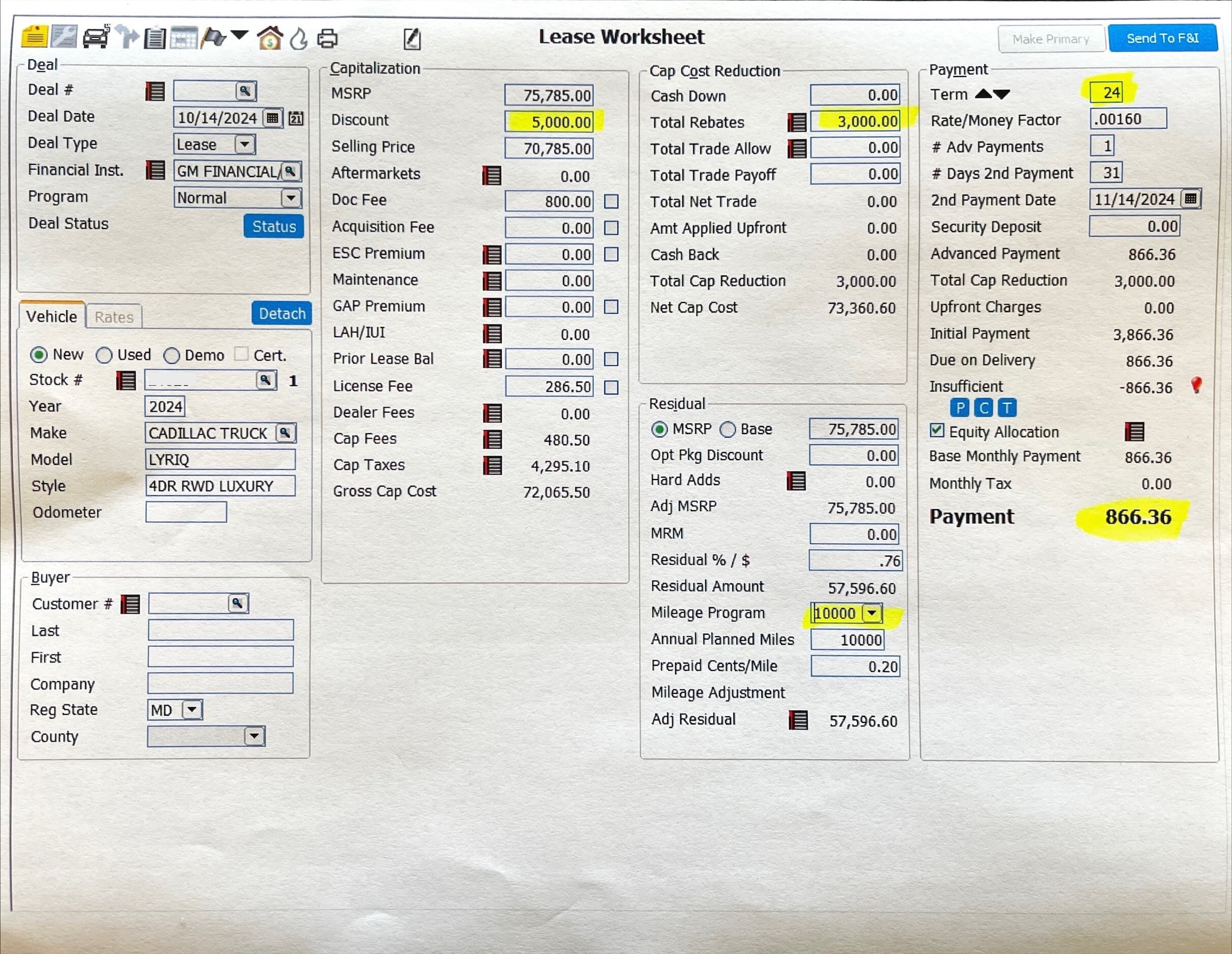This screenshot has width=1232, height=954.
Task: Open the vehicle car icon in toolbar
Action: coord(96,37)
